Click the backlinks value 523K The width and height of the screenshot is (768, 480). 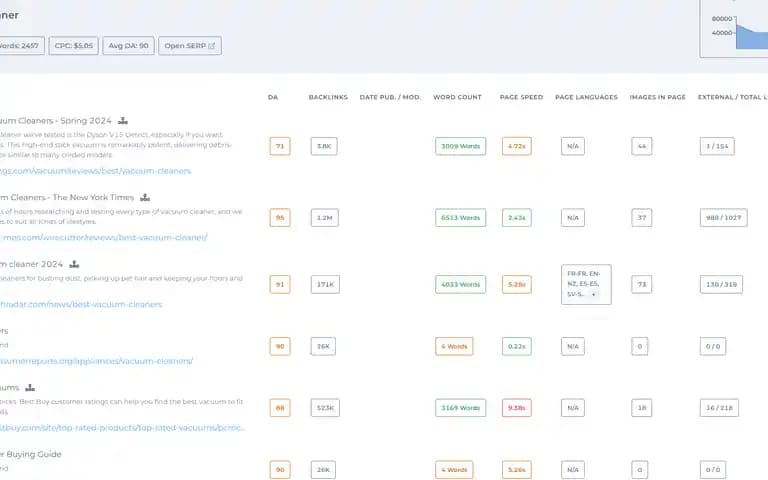coord(325,408)
